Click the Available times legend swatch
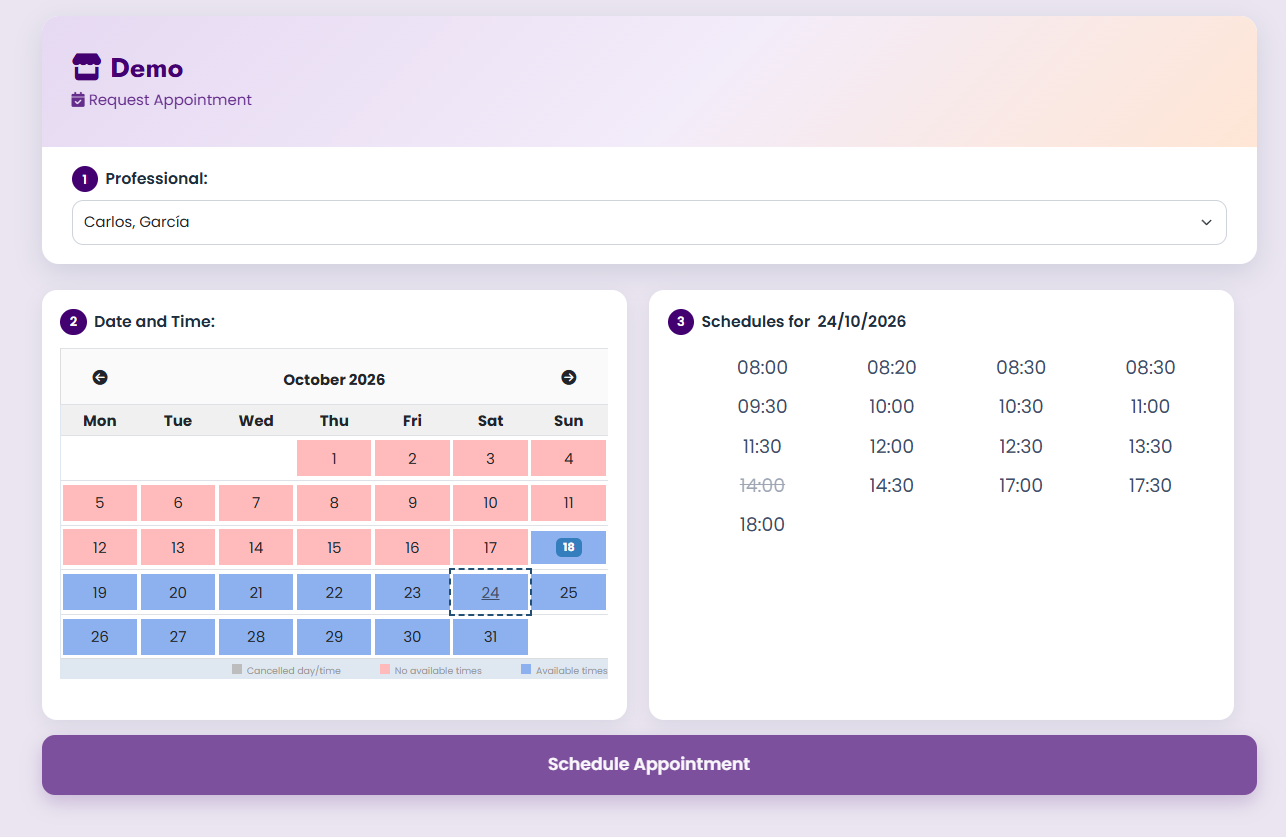The width and height of the screenshot is (1286, 837). pos(526,669)
